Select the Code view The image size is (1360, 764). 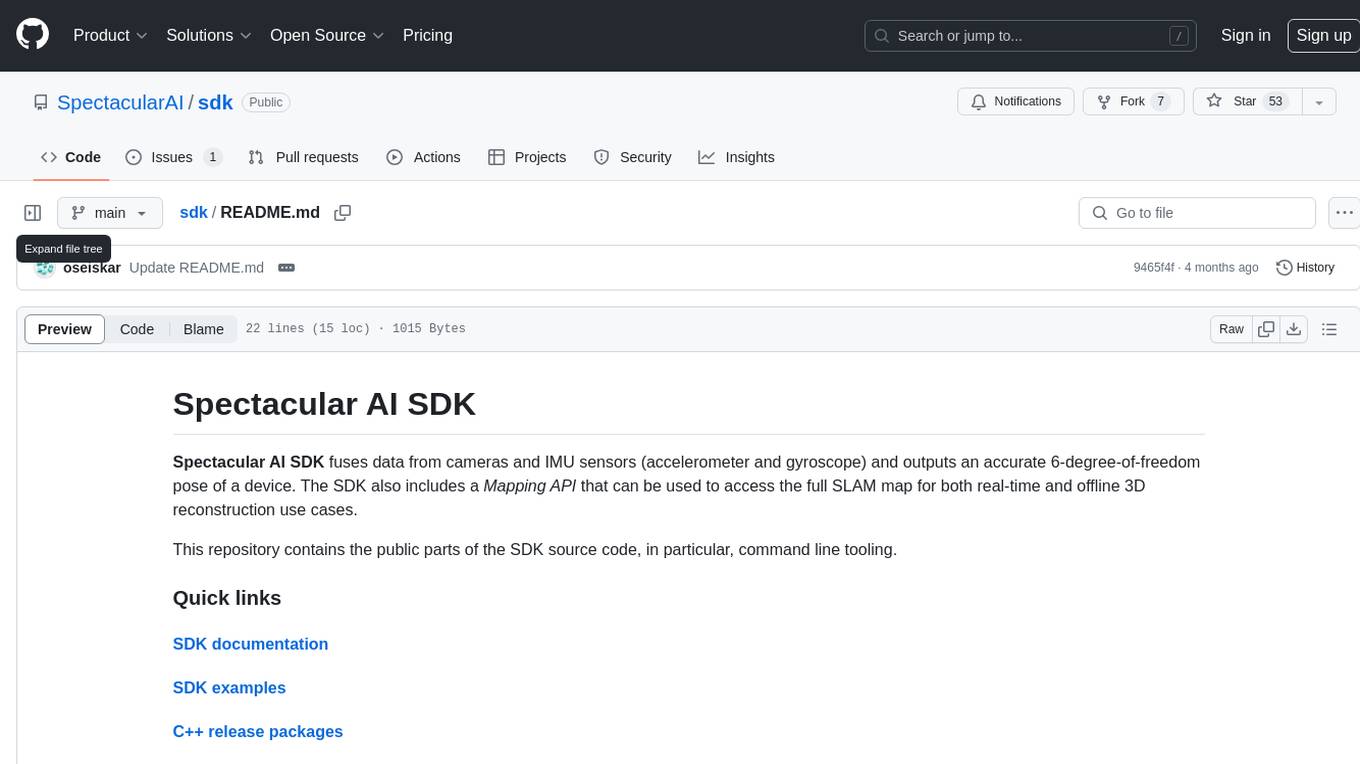click(137, 329)
